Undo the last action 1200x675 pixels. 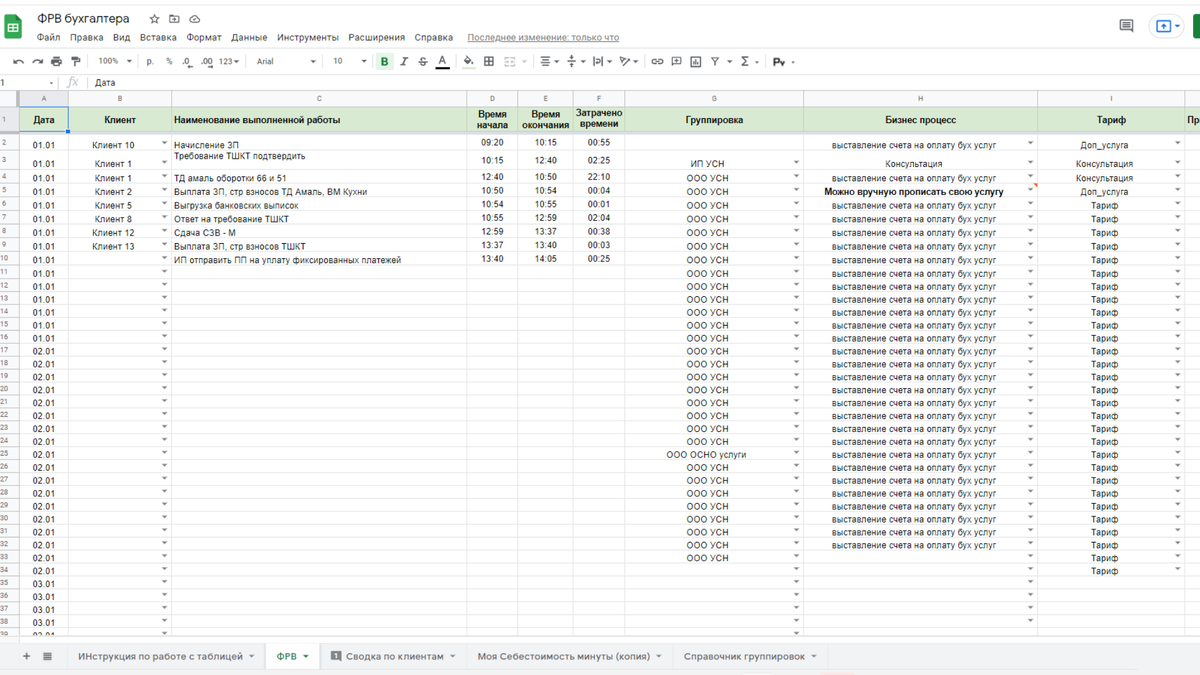19,62
